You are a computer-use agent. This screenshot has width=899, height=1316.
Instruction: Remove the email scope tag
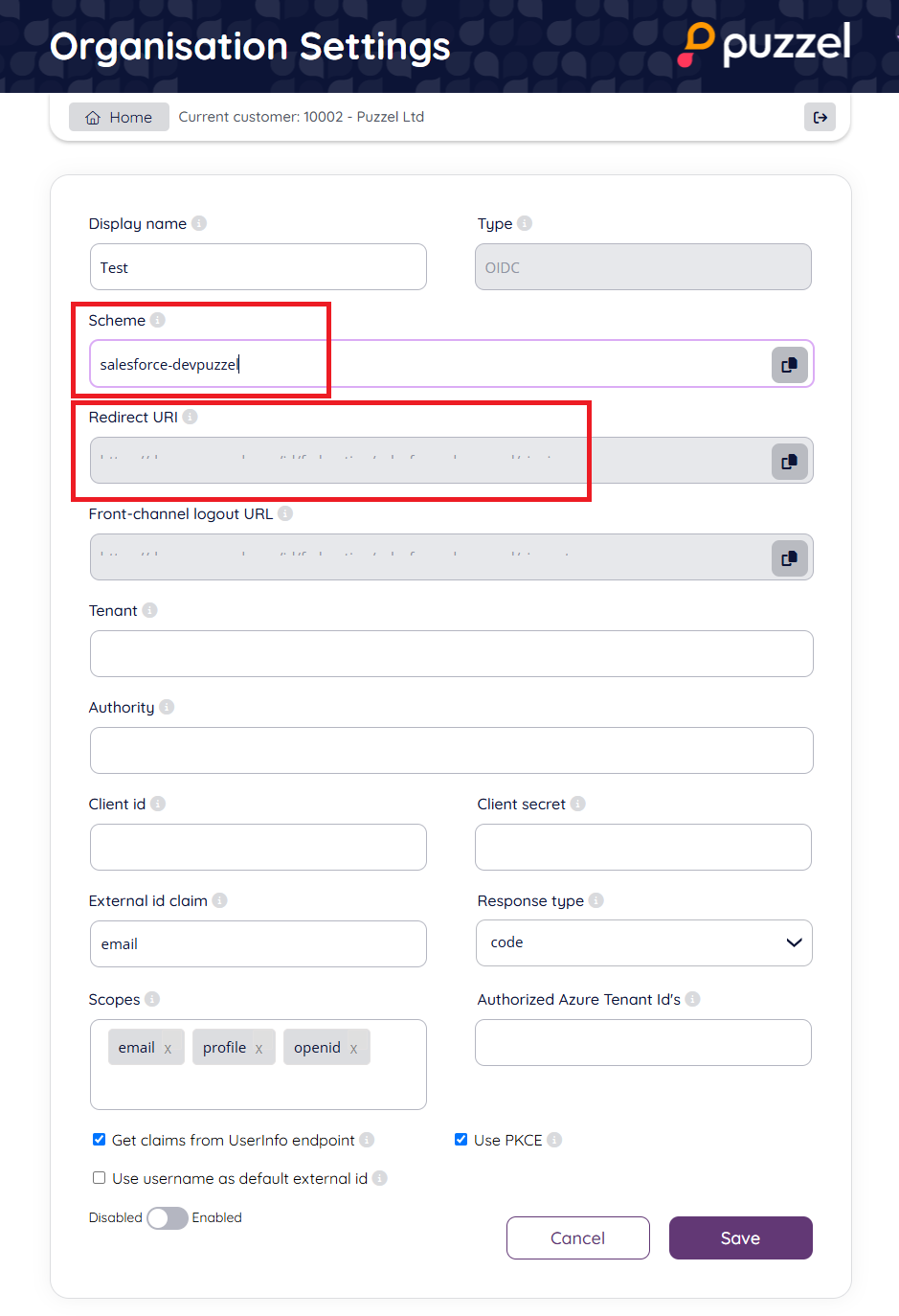169,1049
